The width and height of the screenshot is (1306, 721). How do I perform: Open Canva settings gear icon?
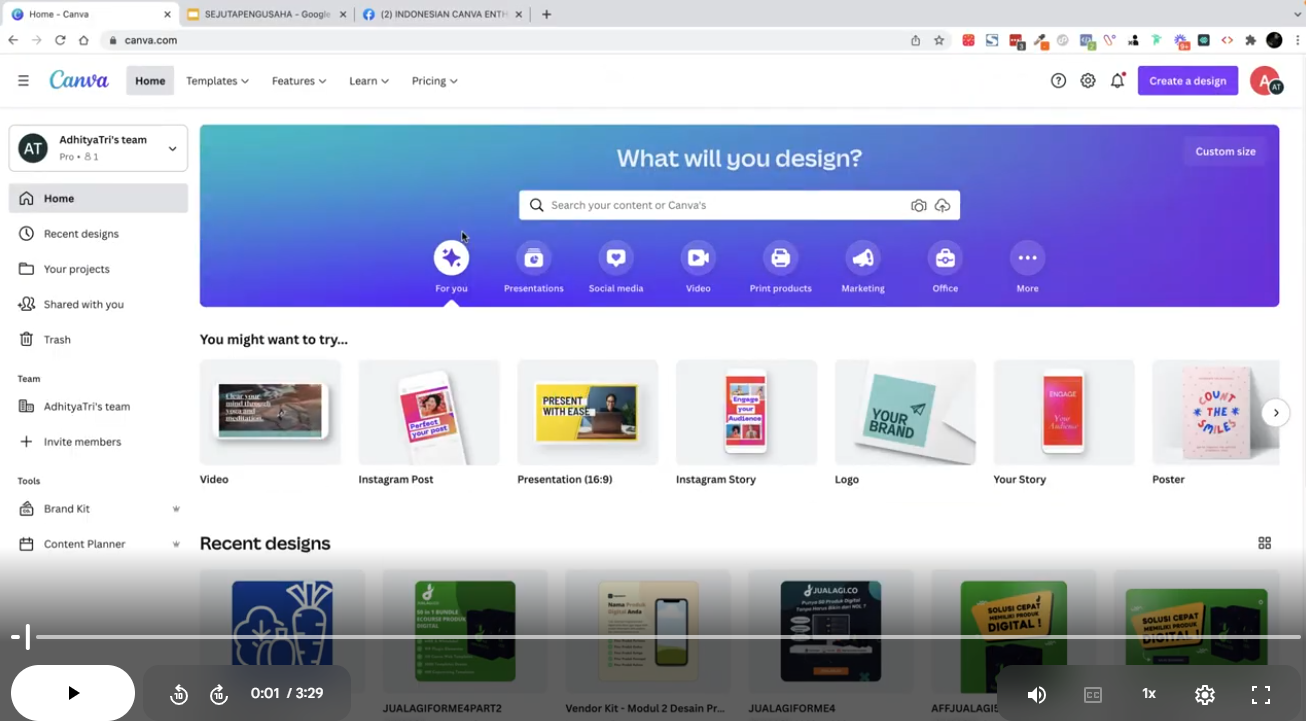pyautogui.click(x=1088, y=81)
